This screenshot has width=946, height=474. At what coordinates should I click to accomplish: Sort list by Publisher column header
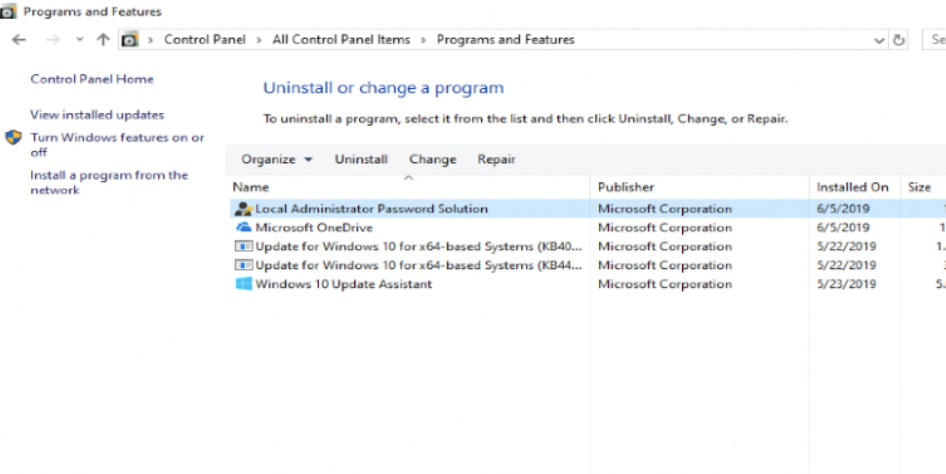click(x=626, y=187)
